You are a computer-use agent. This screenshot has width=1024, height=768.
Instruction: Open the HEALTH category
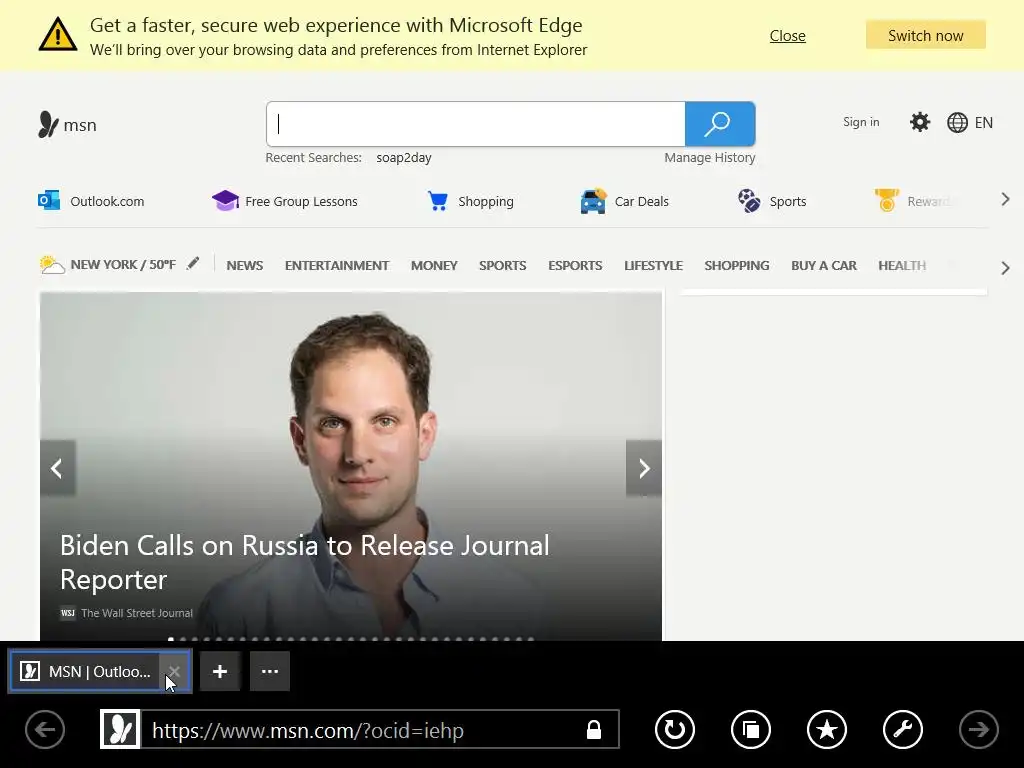902,265
